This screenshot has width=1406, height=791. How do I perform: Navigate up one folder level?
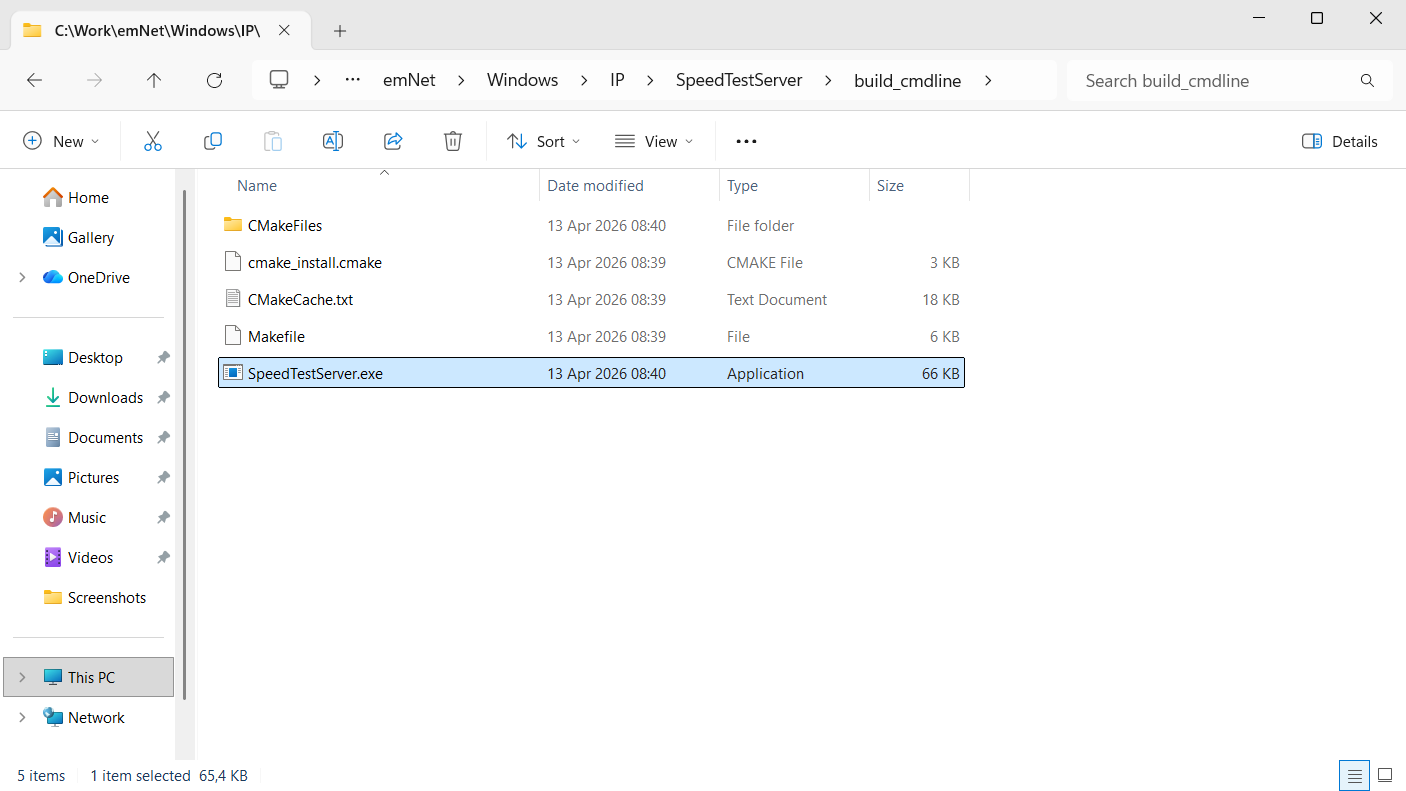point(154,80)
